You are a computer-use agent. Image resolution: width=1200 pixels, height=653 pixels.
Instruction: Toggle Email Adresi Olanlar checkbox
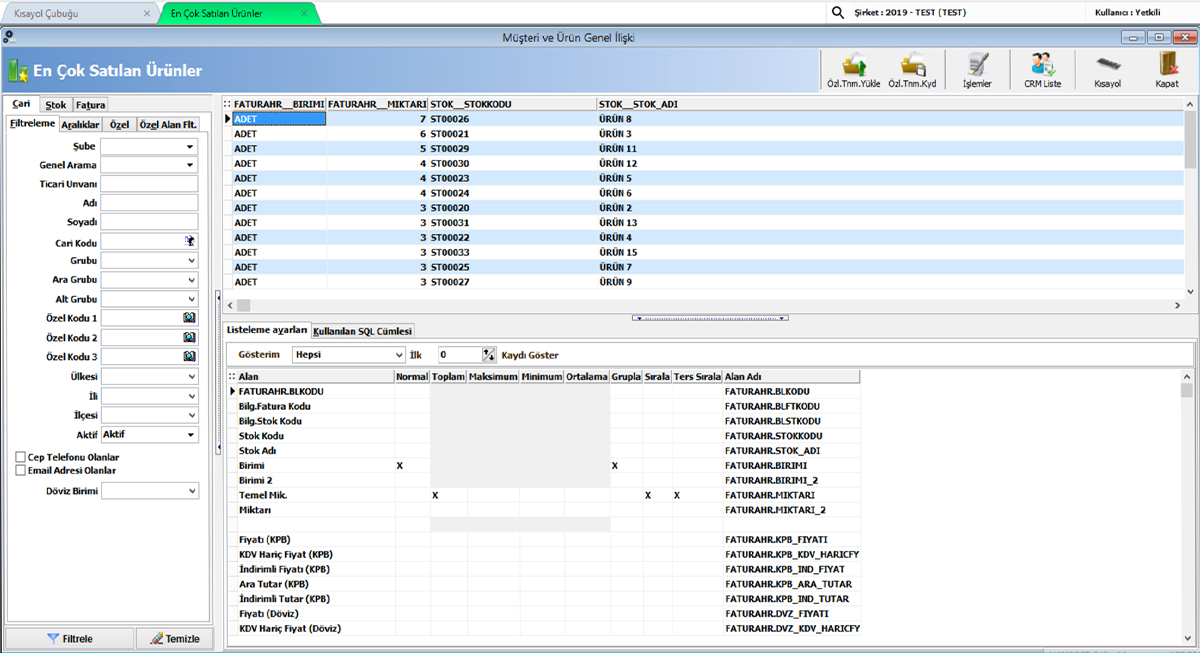(x=20, y=470)
